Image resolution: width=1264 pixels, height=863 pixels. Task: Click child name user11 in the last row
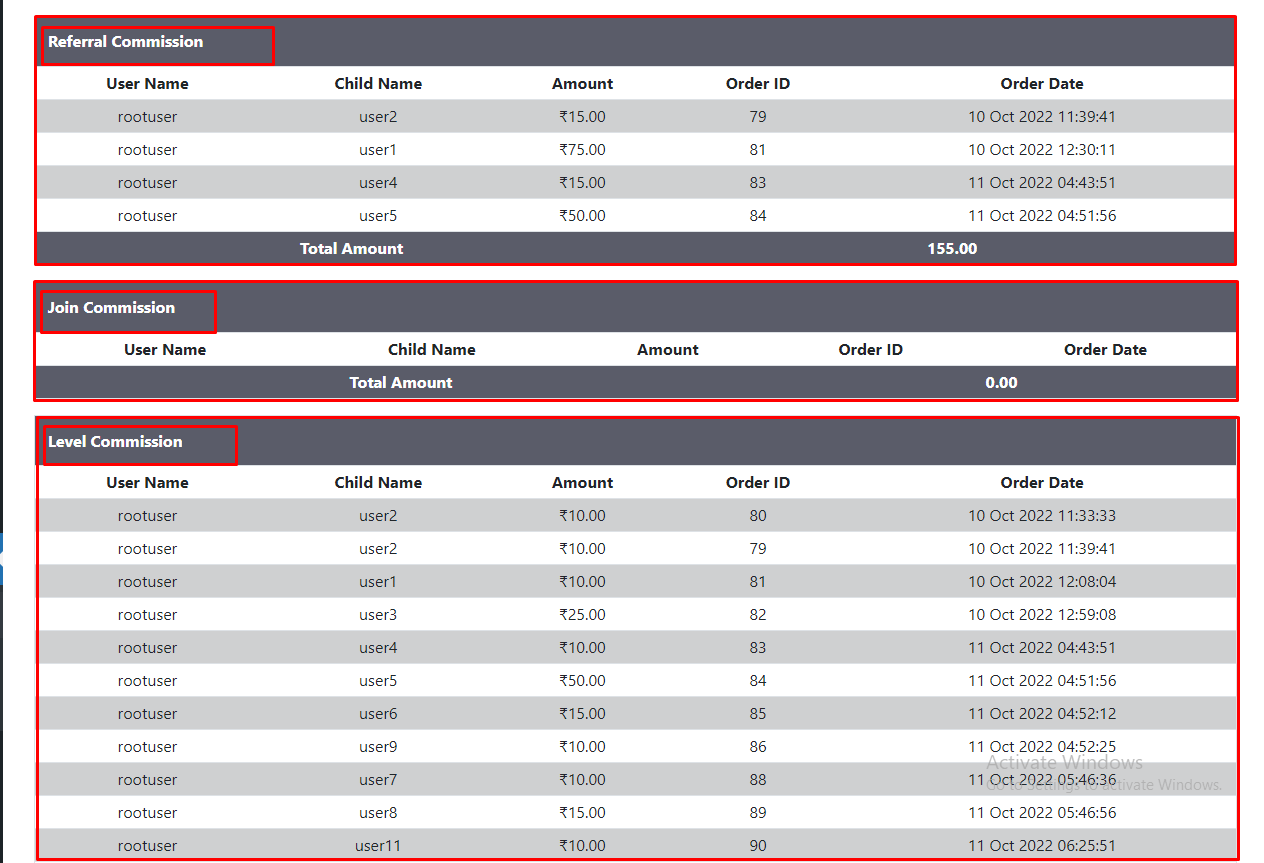click(x=378, y=846)
